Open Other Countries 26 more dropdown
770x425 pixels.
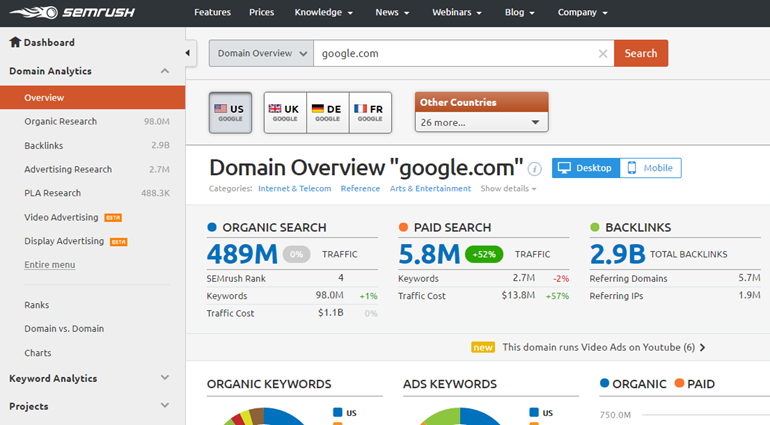coord(481,122)
